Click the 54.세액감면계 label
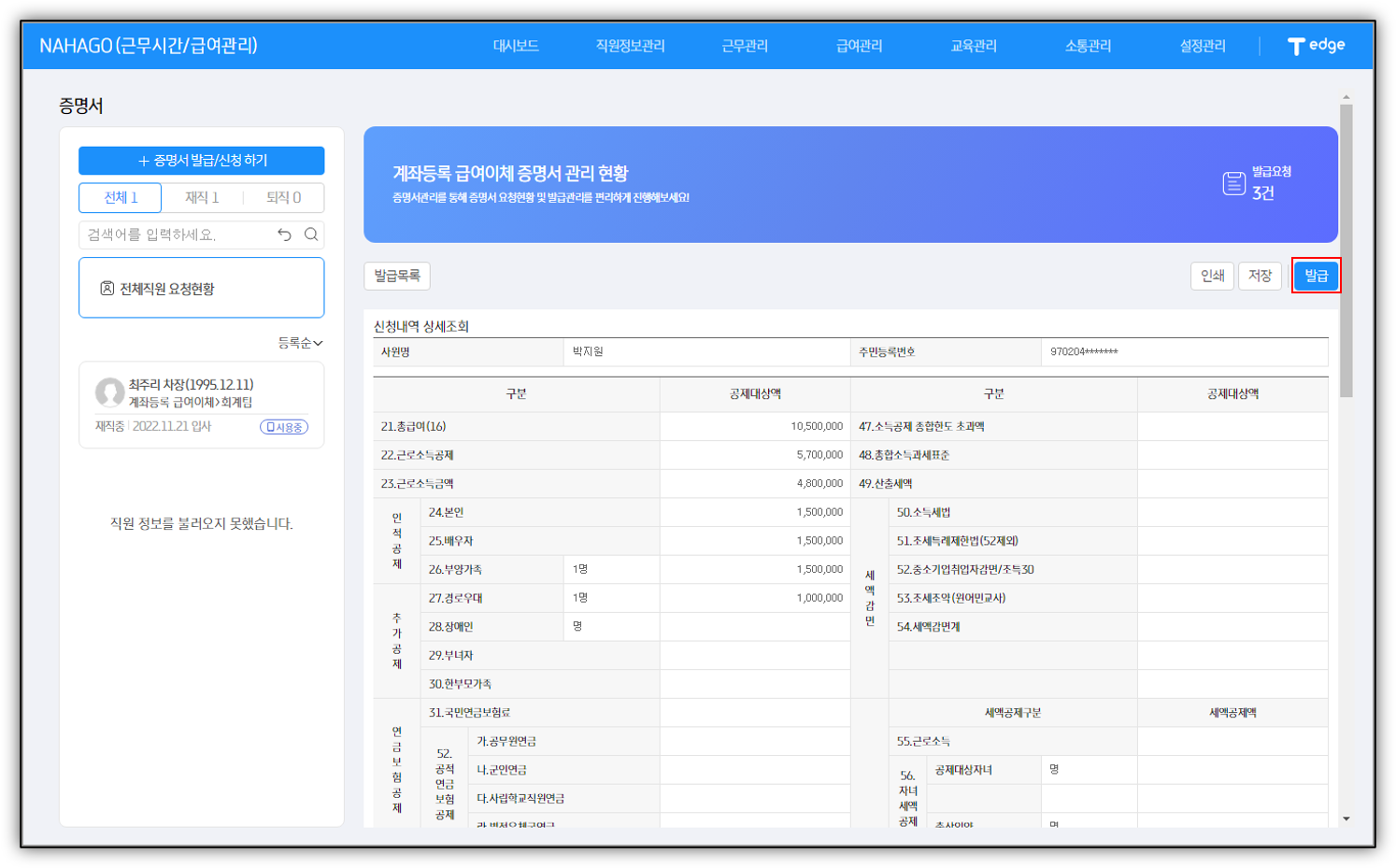This screenshot has width=1396, height=868. click(x=928, y=627)
